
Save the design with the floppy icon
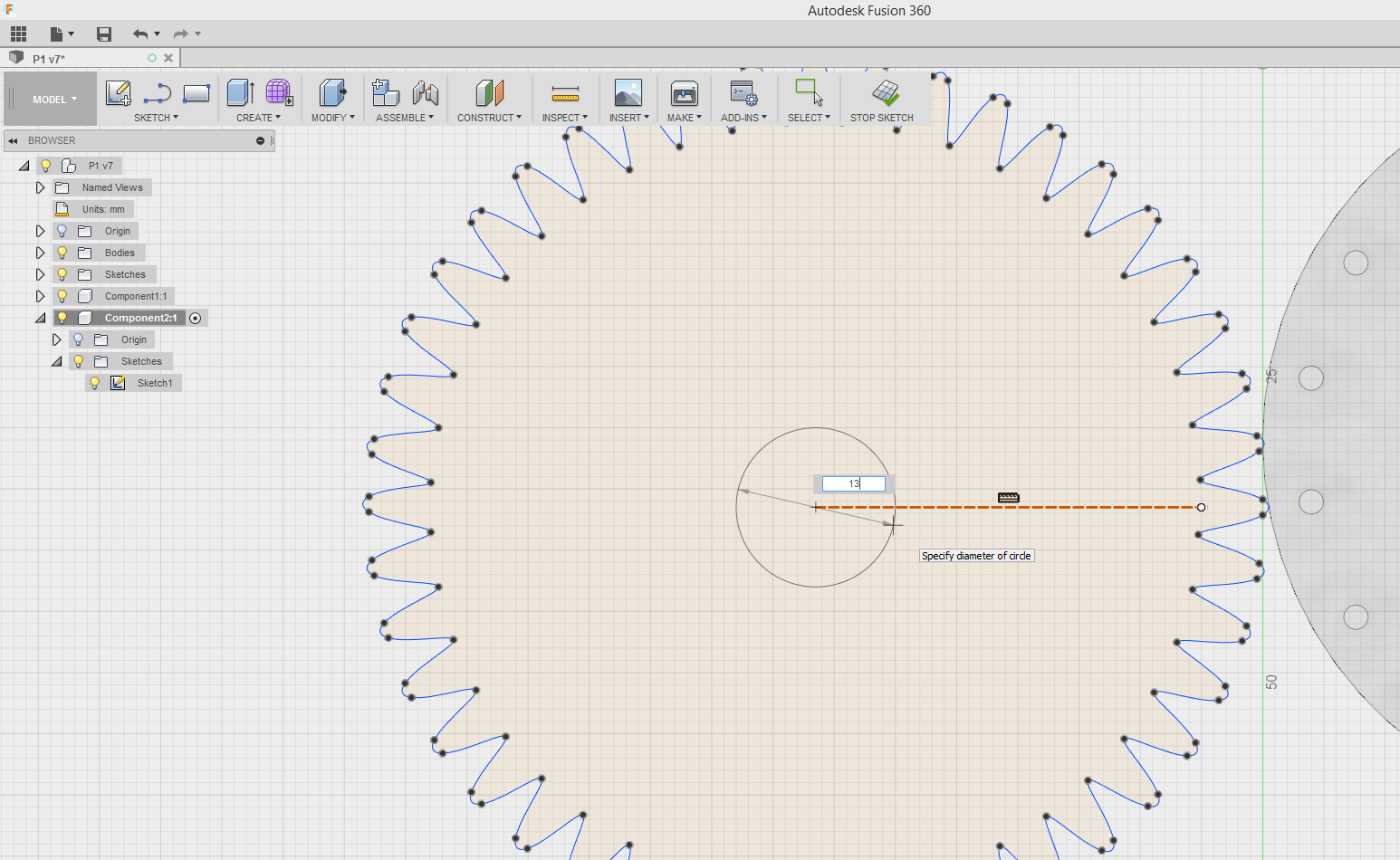104,34
